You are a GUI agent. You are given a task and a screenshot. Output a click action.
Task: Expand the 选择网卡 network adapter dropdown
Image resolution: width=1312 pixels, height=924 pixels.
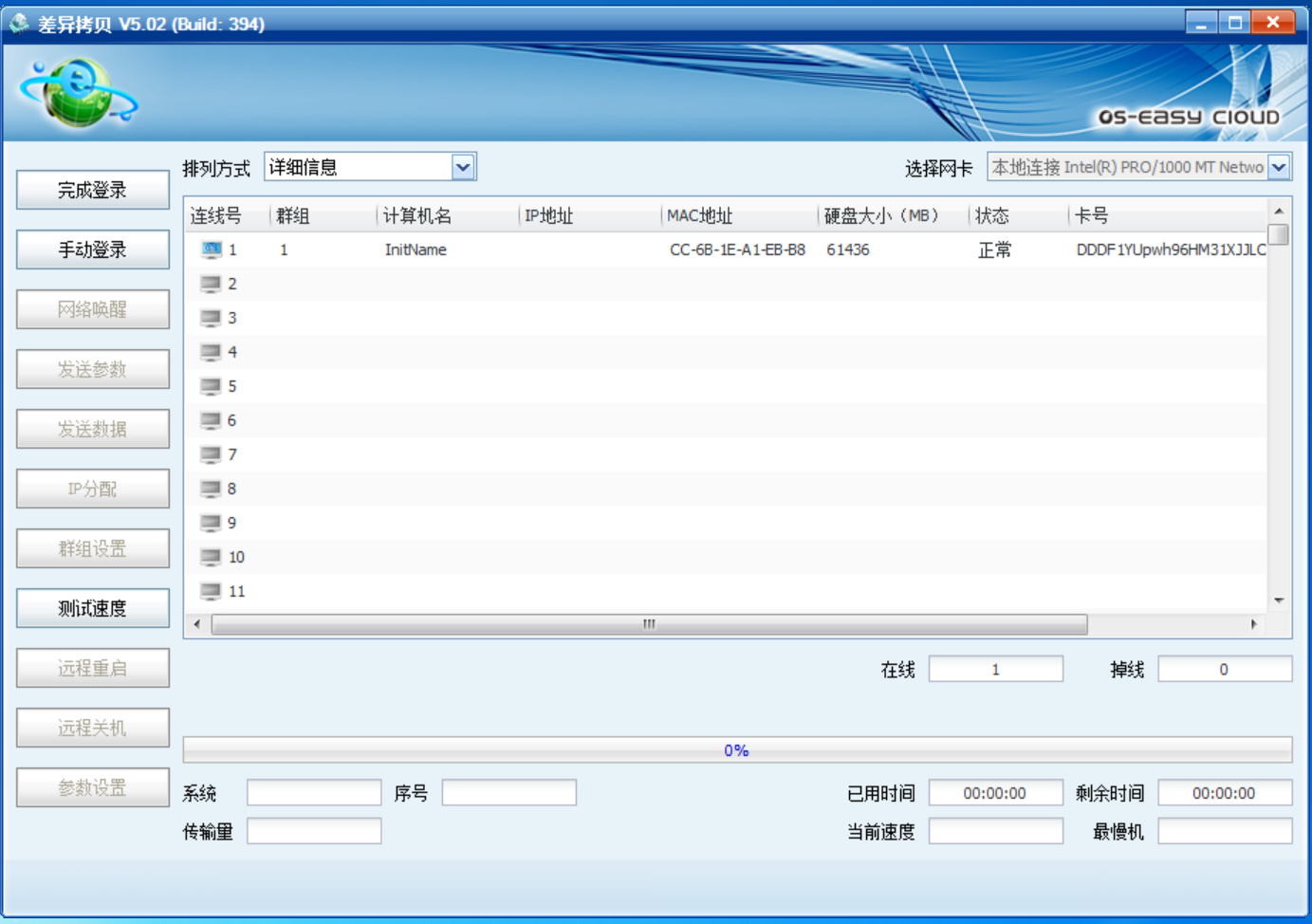coord(1279,168)
